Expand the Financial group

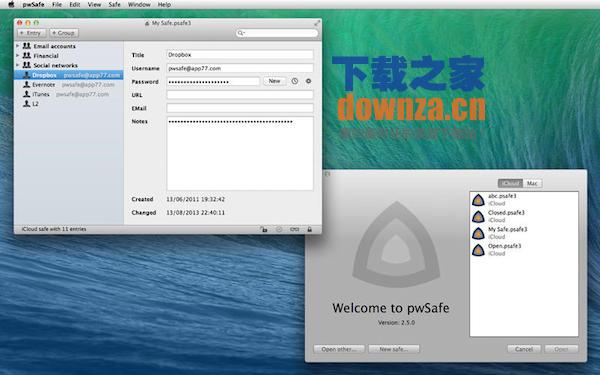17,55
